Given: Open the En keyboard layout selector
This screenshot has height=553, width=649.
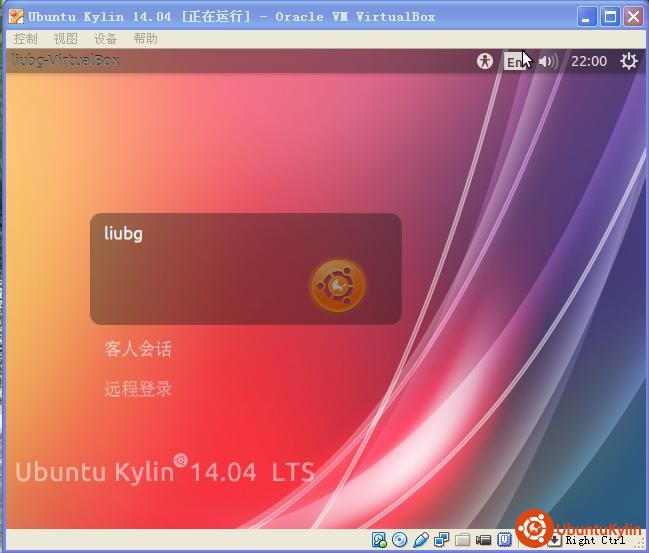Looking at the screenshot, I should pyautogui.click(x=514, y=61).
